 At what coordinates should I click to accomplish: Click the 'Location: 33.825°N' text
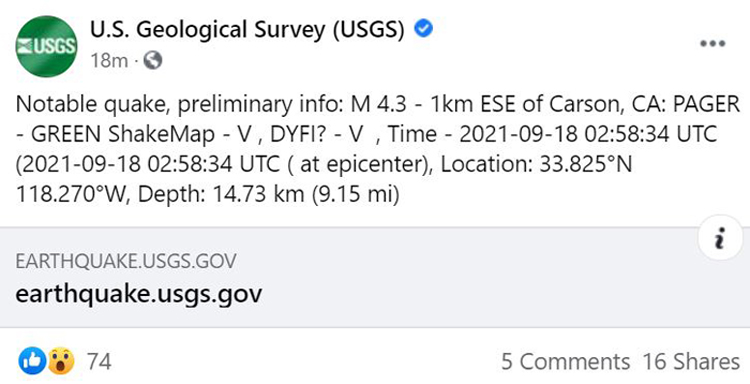pos(536,165)
